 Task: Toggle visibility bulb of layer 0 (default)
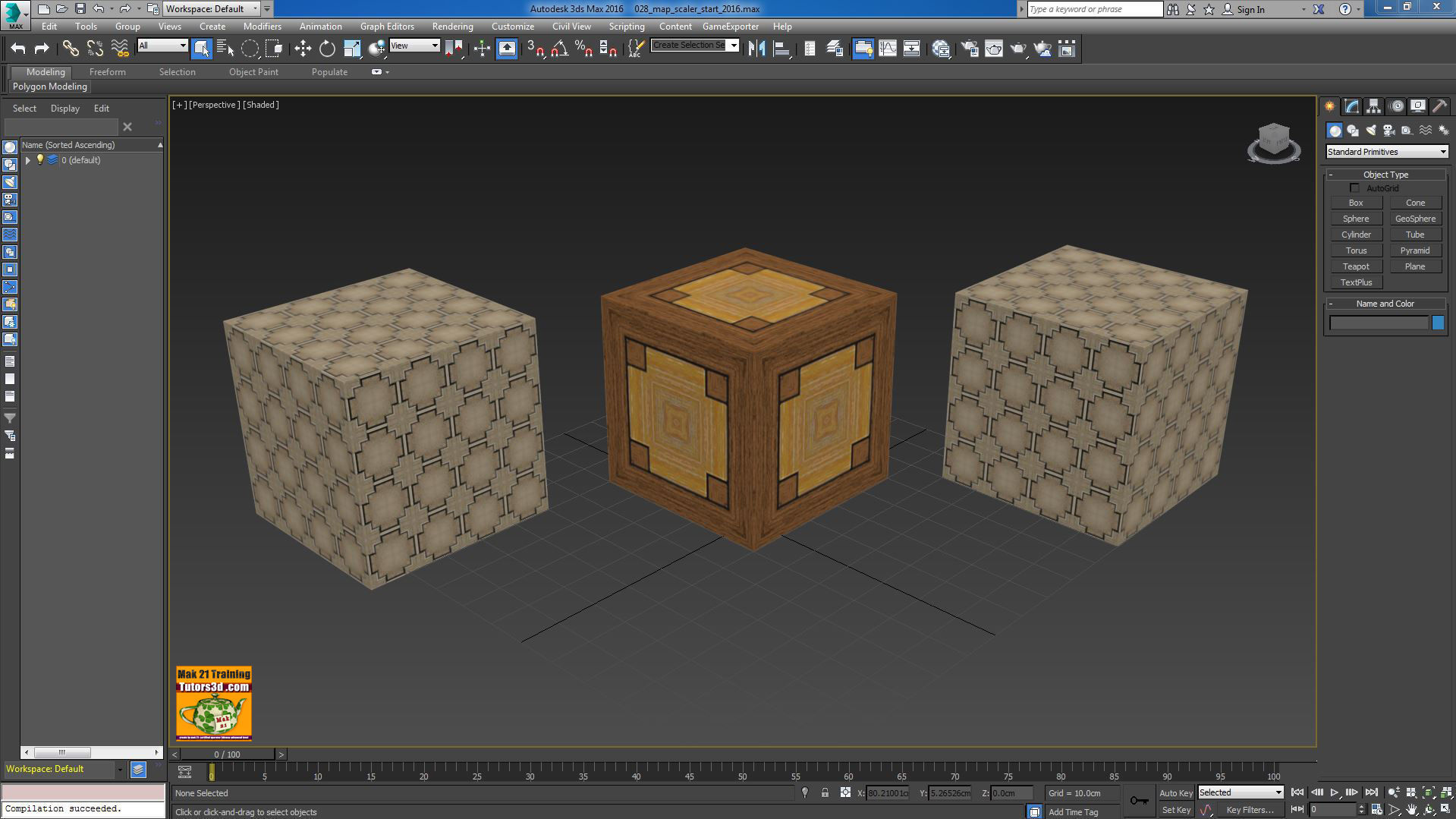pos(40,159)
